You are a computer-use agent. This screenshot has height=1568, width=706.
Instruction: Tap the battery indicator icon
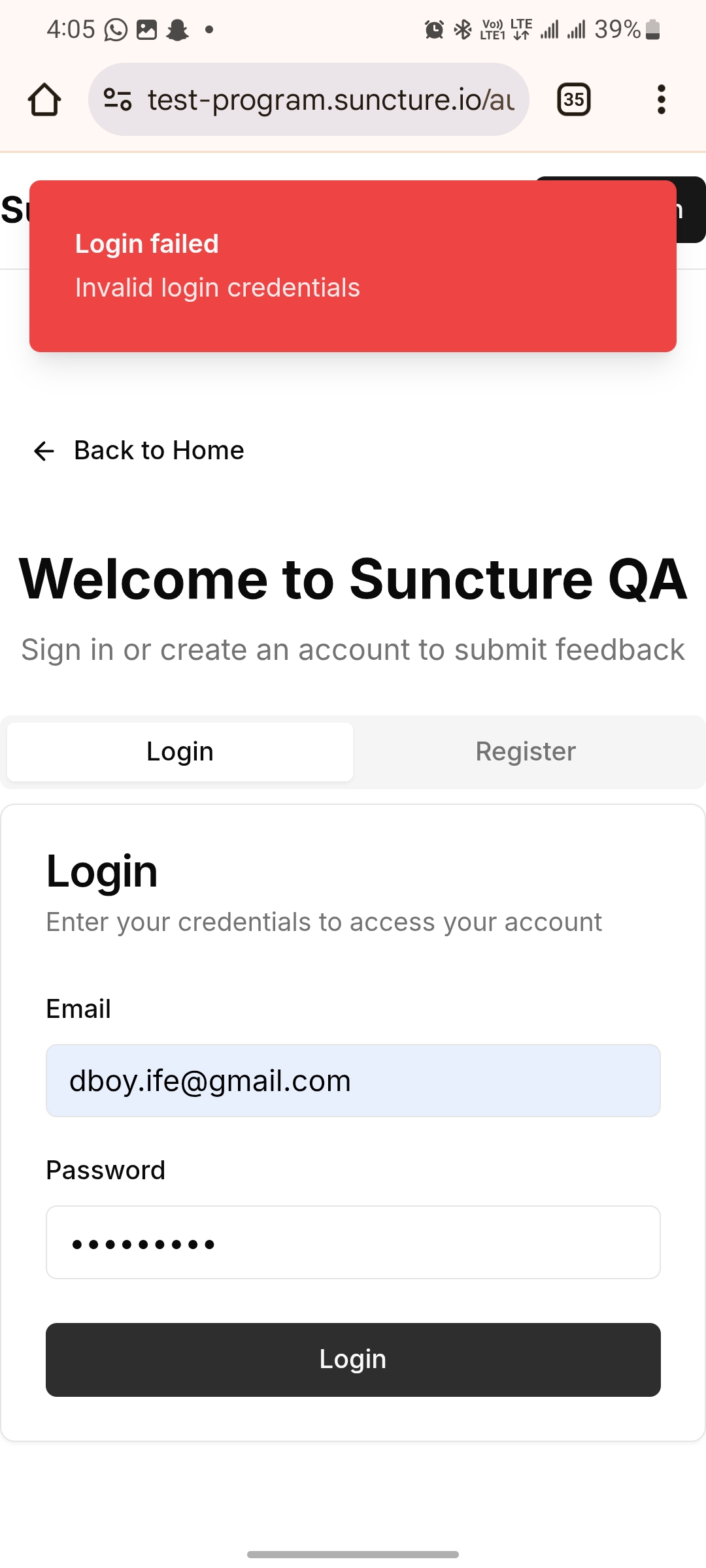point(652,30)
